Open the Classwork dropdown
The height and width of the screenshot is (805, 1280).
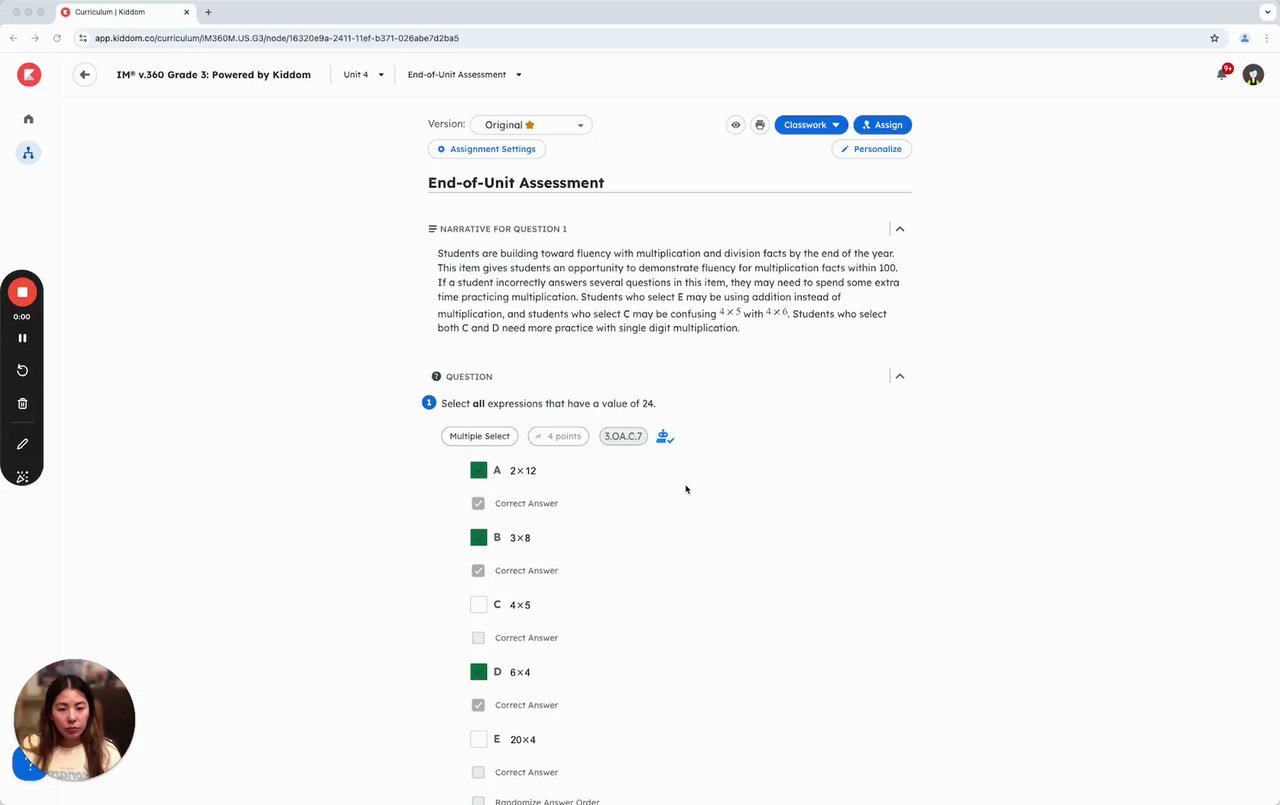coord(811,125)
